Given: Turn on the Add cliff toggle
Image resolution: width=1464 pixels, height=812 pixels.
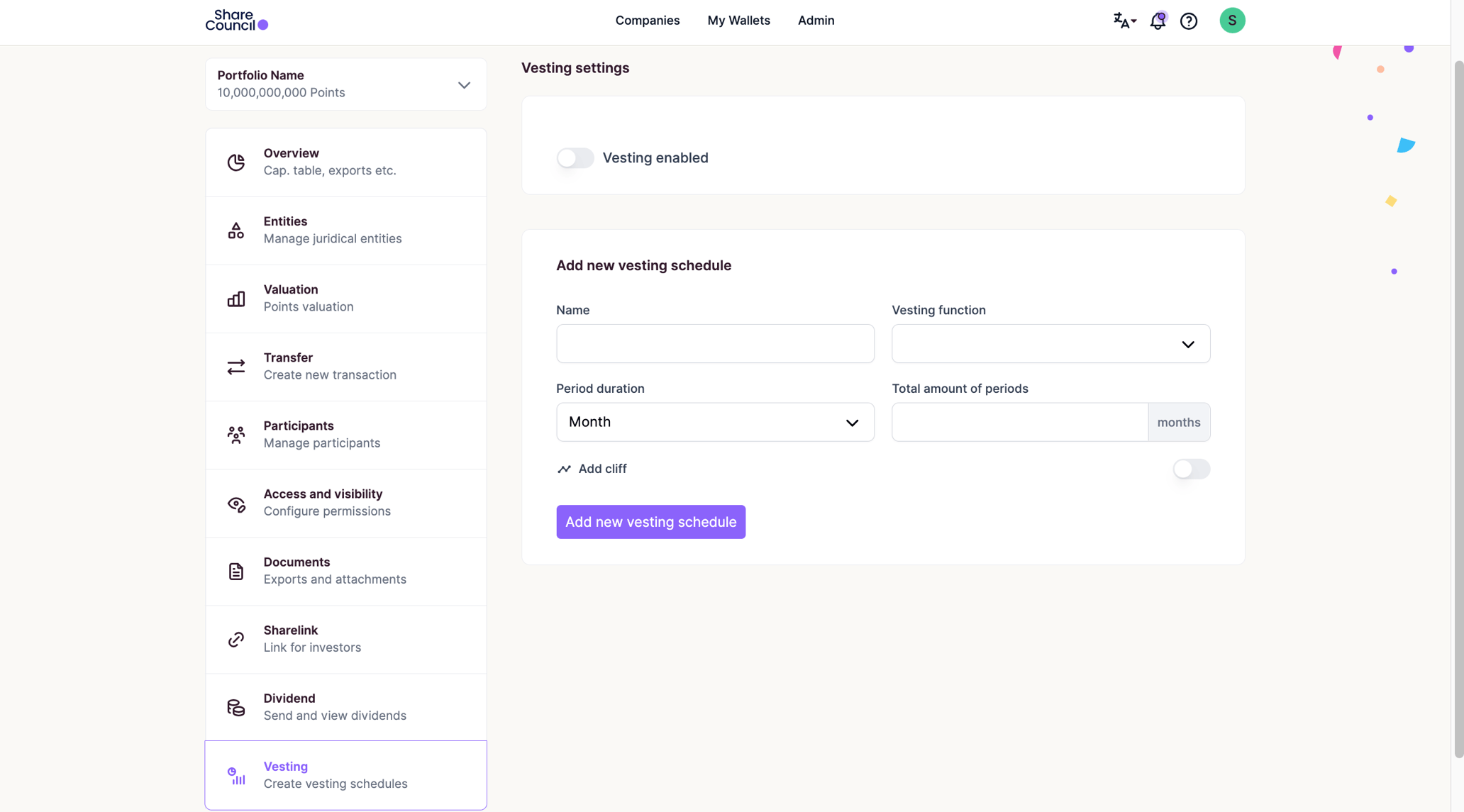Looking at the screenshot, I should 1190,469.
